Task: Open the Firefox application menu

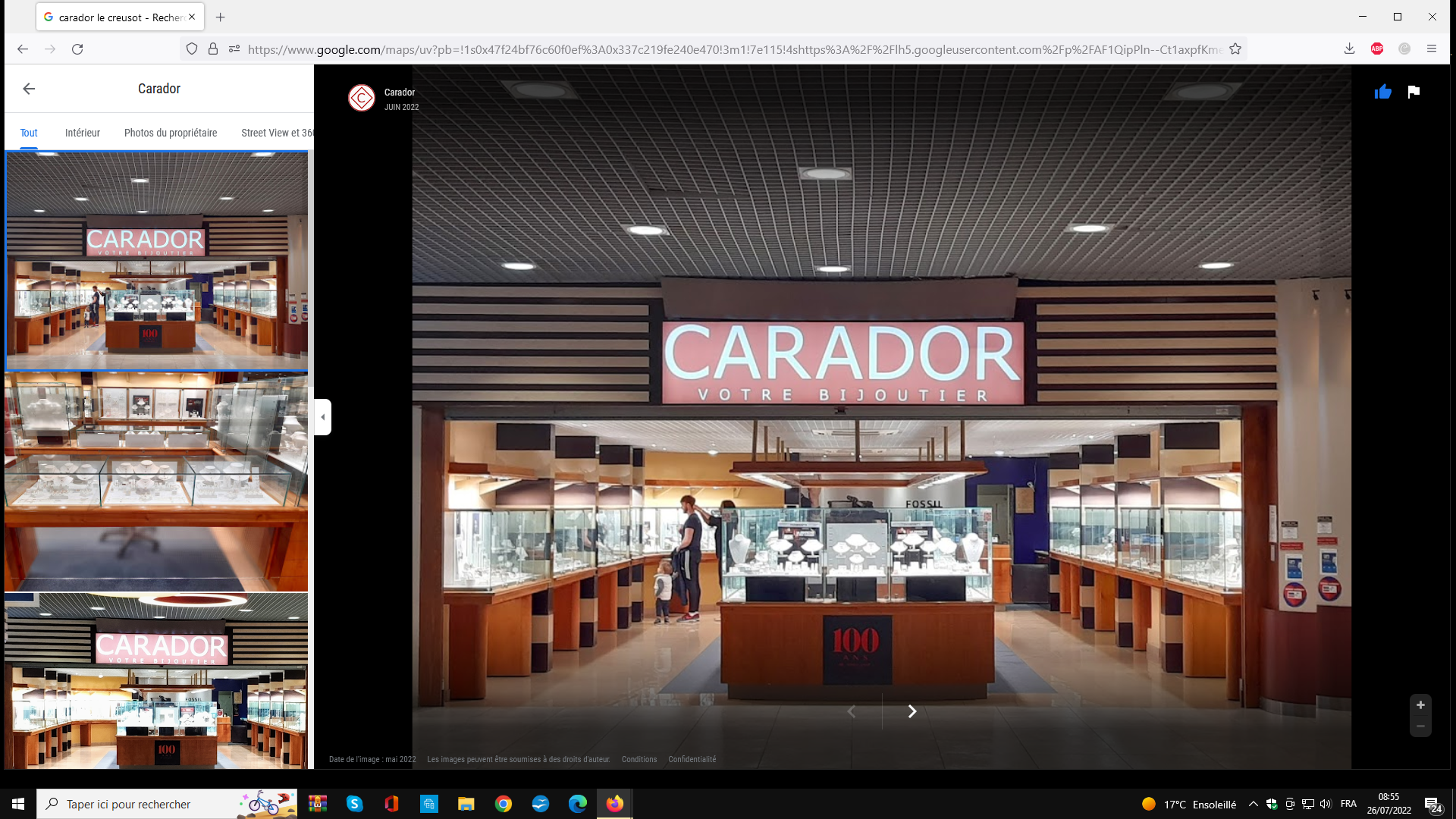Action: click(1432, 49)
